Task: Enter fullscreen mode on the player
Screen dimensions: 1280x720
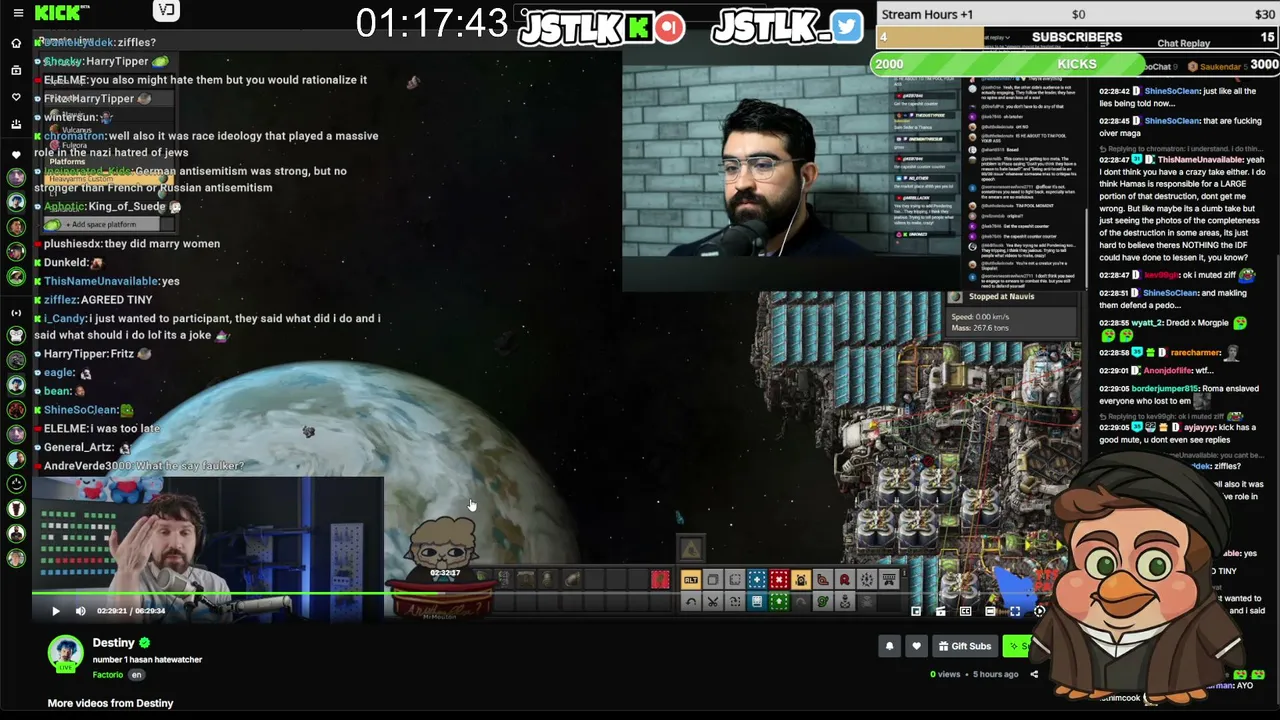Action: [x=1015, y=611]
